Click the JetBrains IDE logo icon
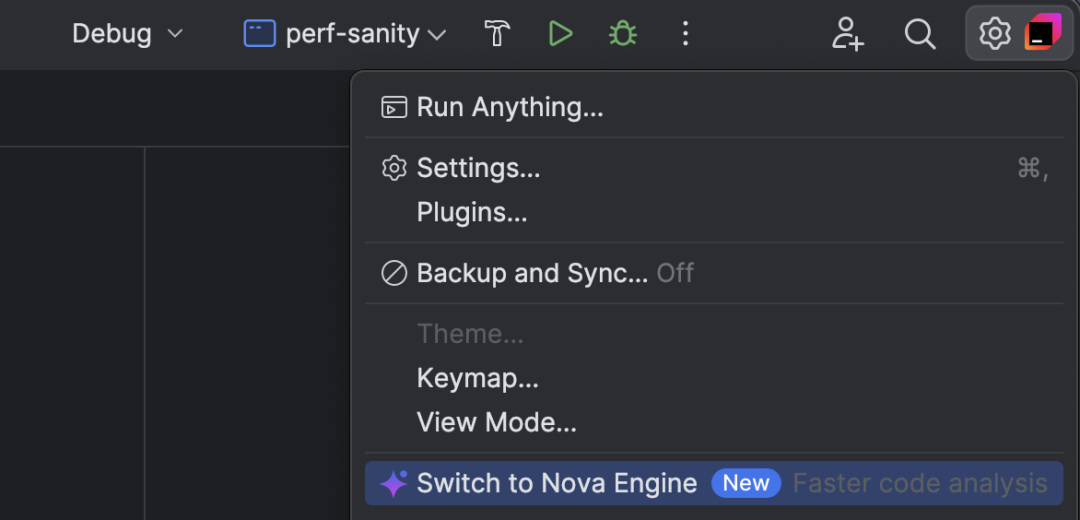Screen dimensions: 1080x520 [x=1043, y=32]
